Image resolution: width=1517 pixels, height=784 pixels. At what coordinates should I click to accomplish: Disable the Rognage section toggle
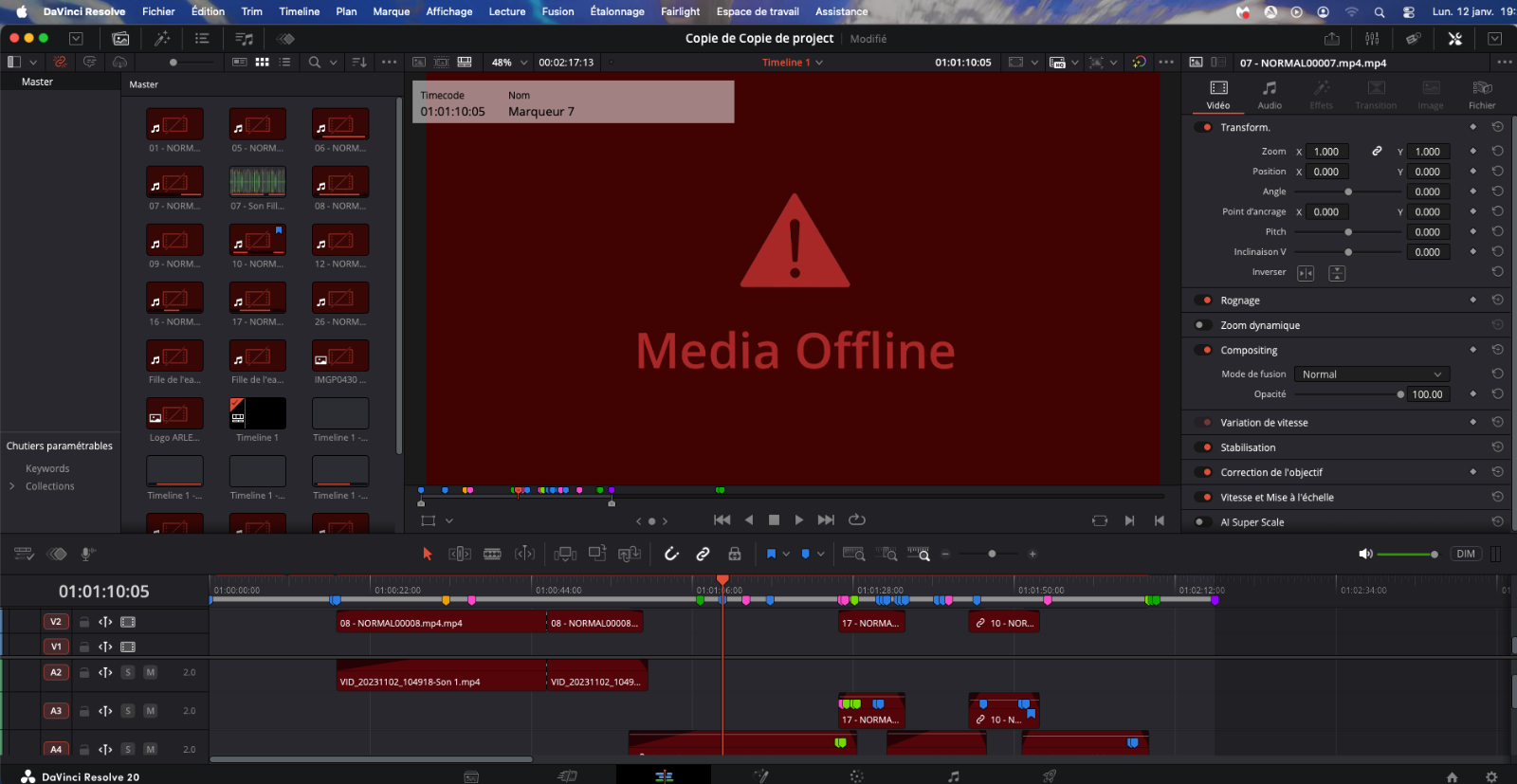coord(1205,301)
